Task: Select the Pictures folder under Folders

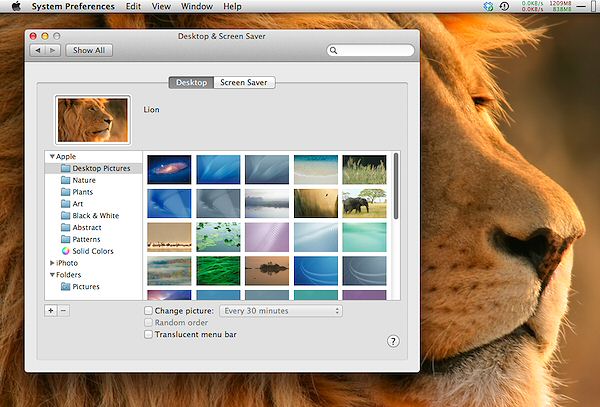Action: (x=94, y=287)
